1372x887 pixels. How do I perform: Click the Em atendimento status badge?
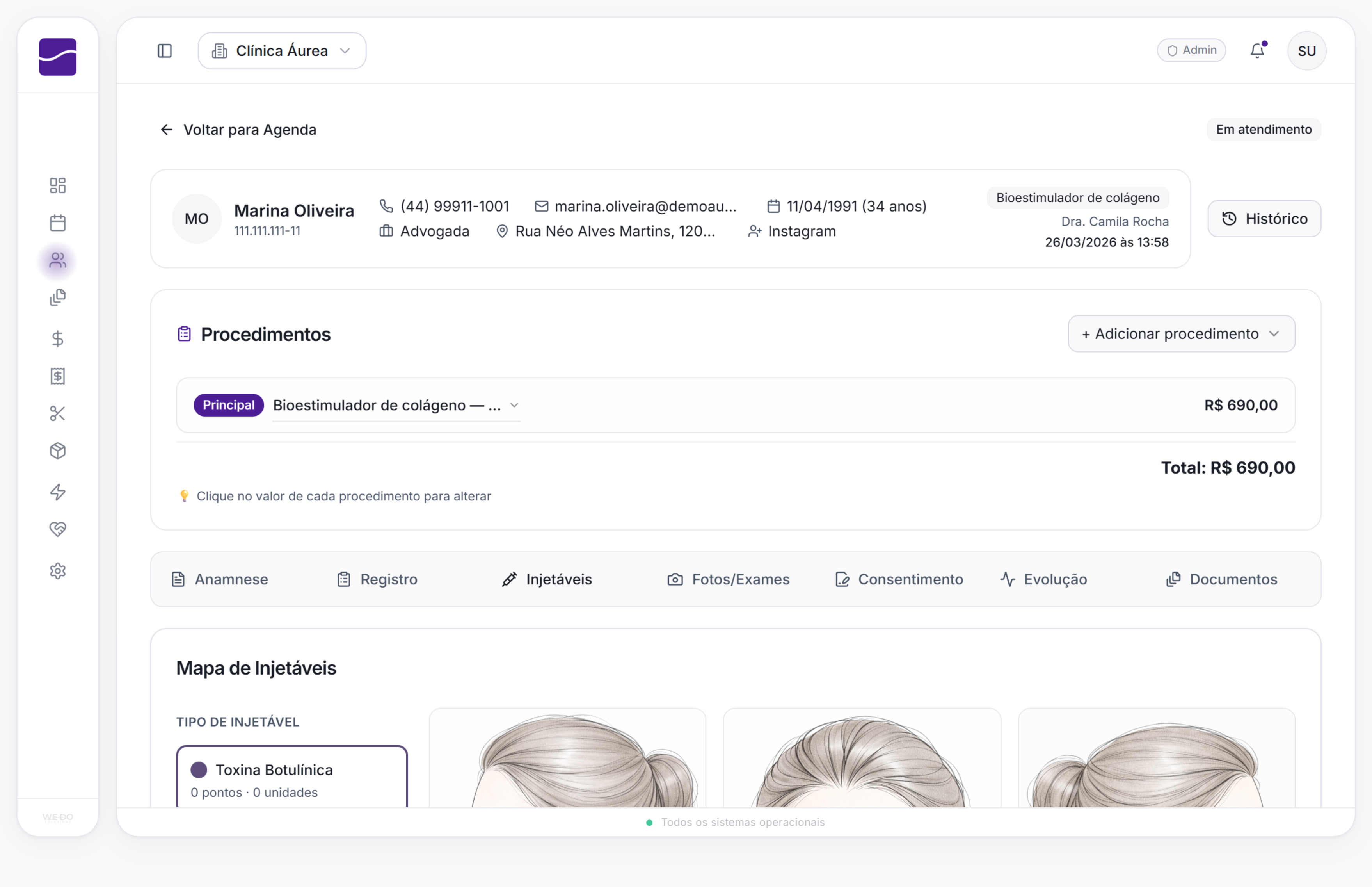[1264, 130]
